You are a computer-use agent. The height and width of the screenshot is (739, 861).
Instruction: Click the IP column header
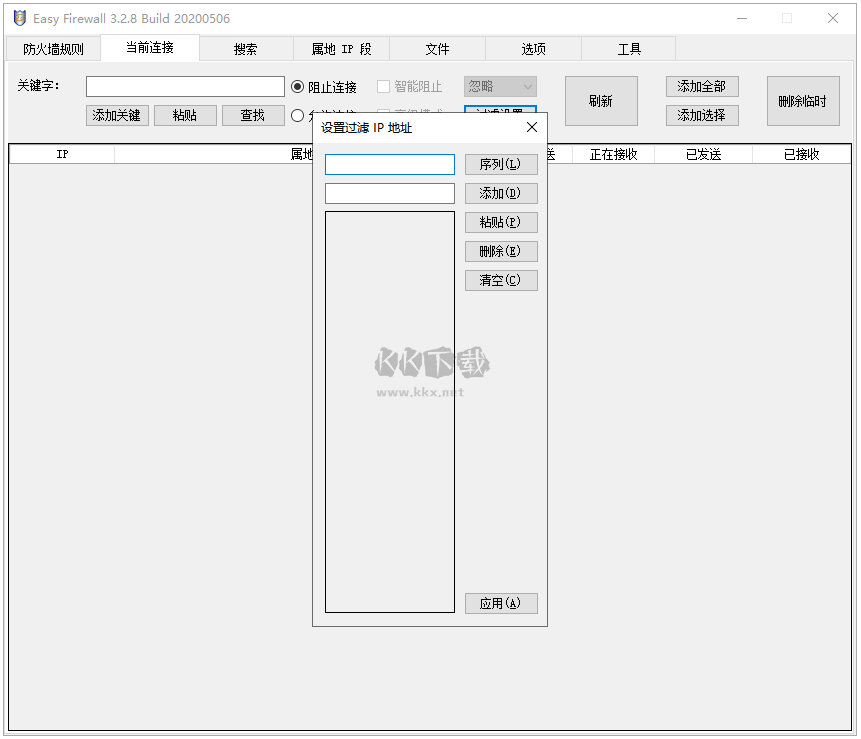pyautogui.click(x=60, y=154)
